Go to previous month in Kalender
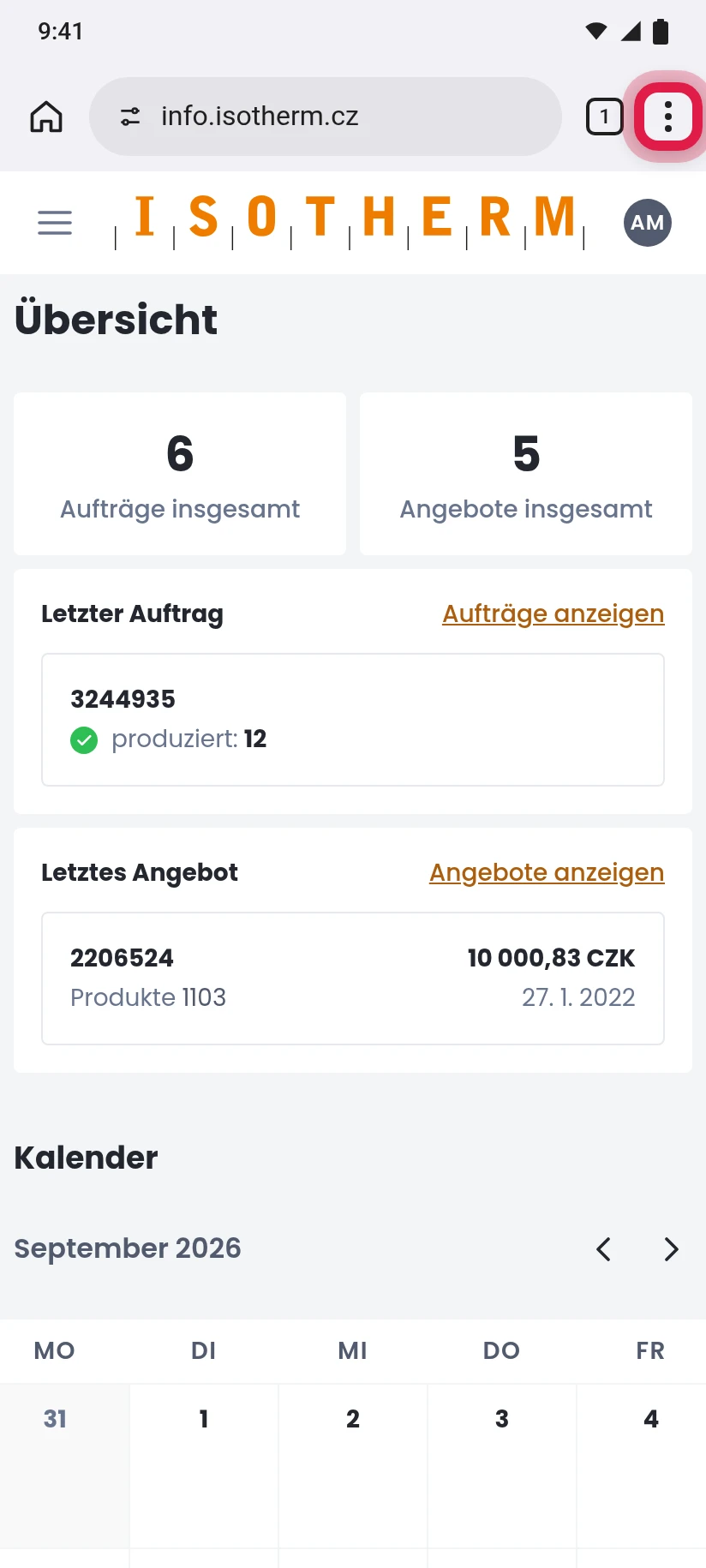706x1568 pixels. point(603,1249)
